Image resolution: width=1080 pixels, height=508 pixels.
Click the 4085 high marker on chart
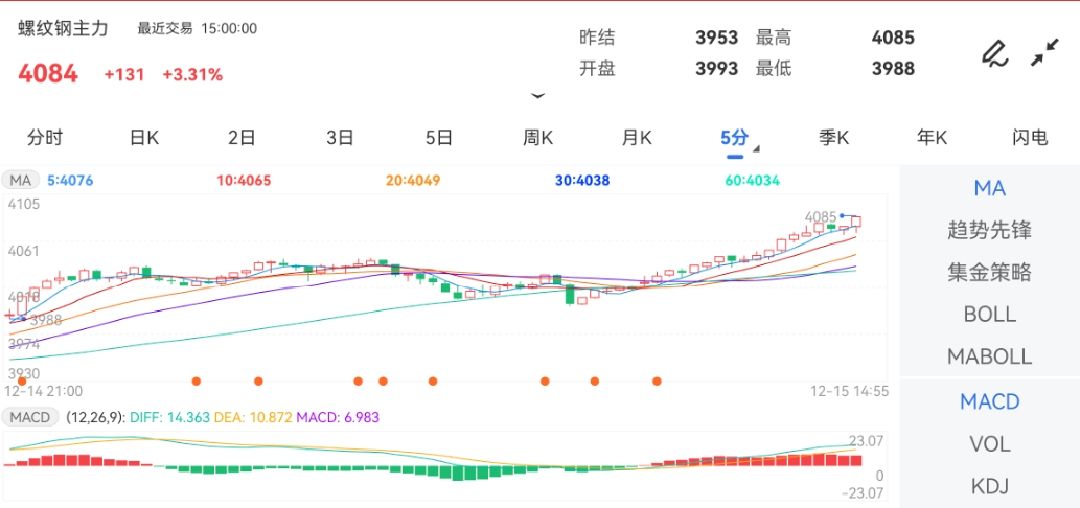click(x=820, y=216)
